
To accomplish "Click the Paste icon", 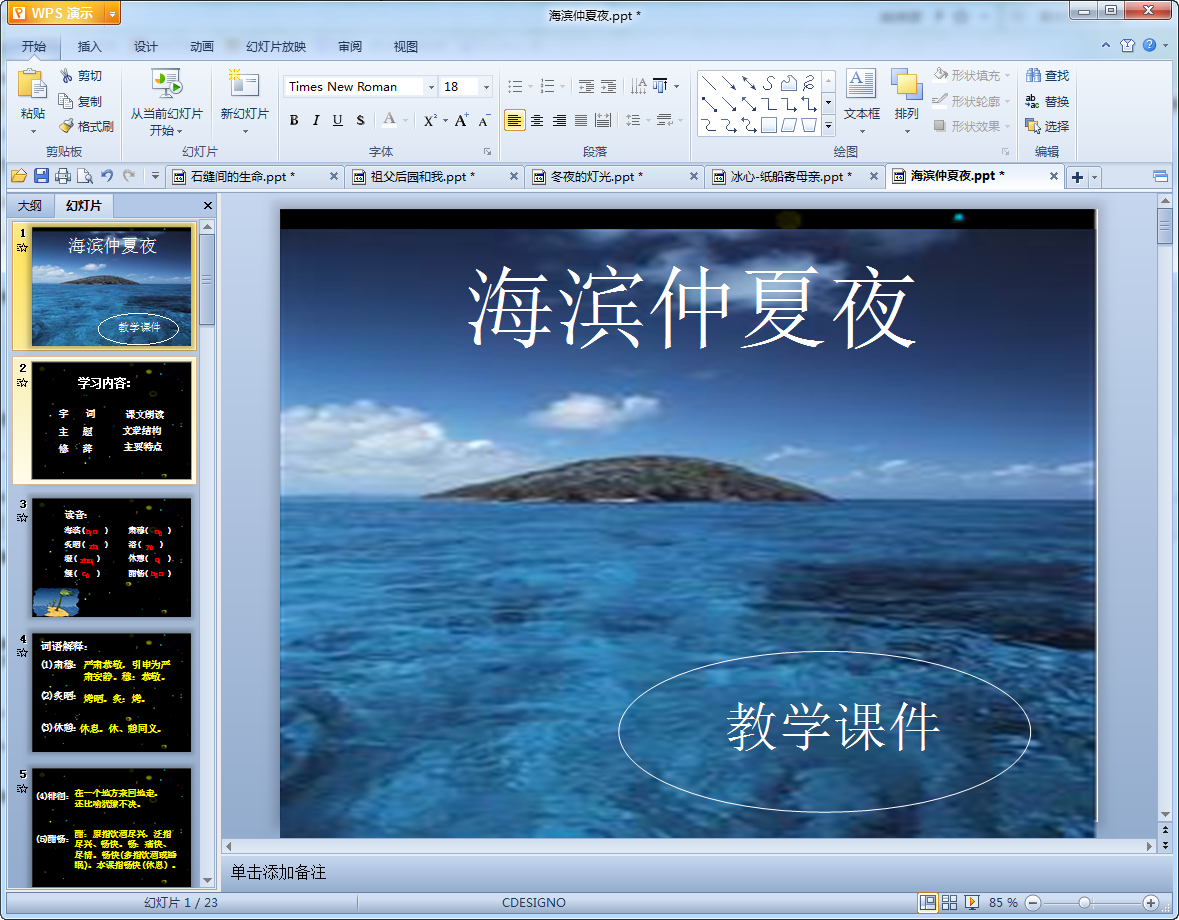I will 32,84.
